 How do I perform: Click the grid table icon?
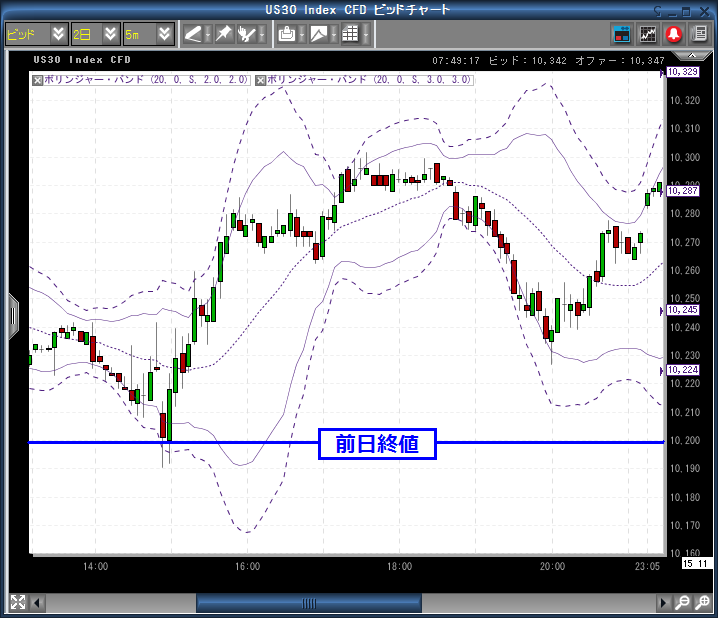point(350,34)
